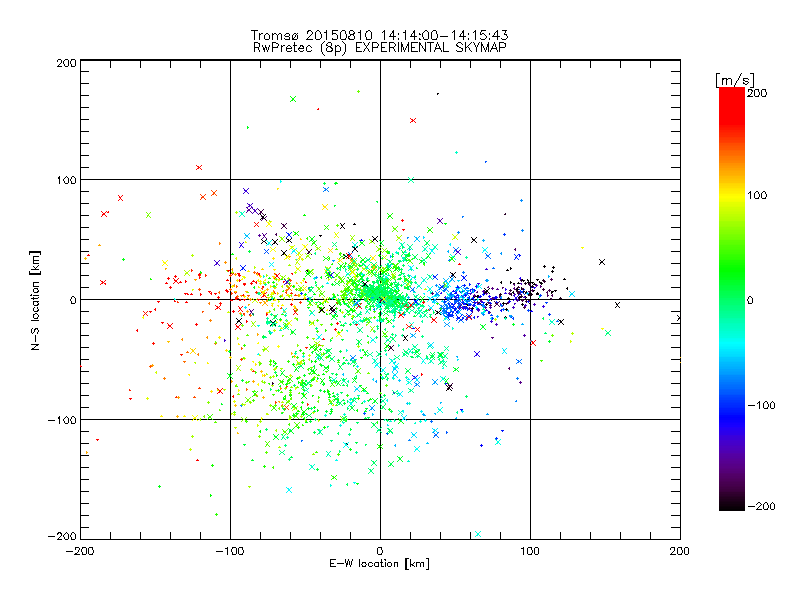The width and height of the screenshot is (800, 600).
Task: Click the N-S axis tick label '200'
Action: point(66,63)
